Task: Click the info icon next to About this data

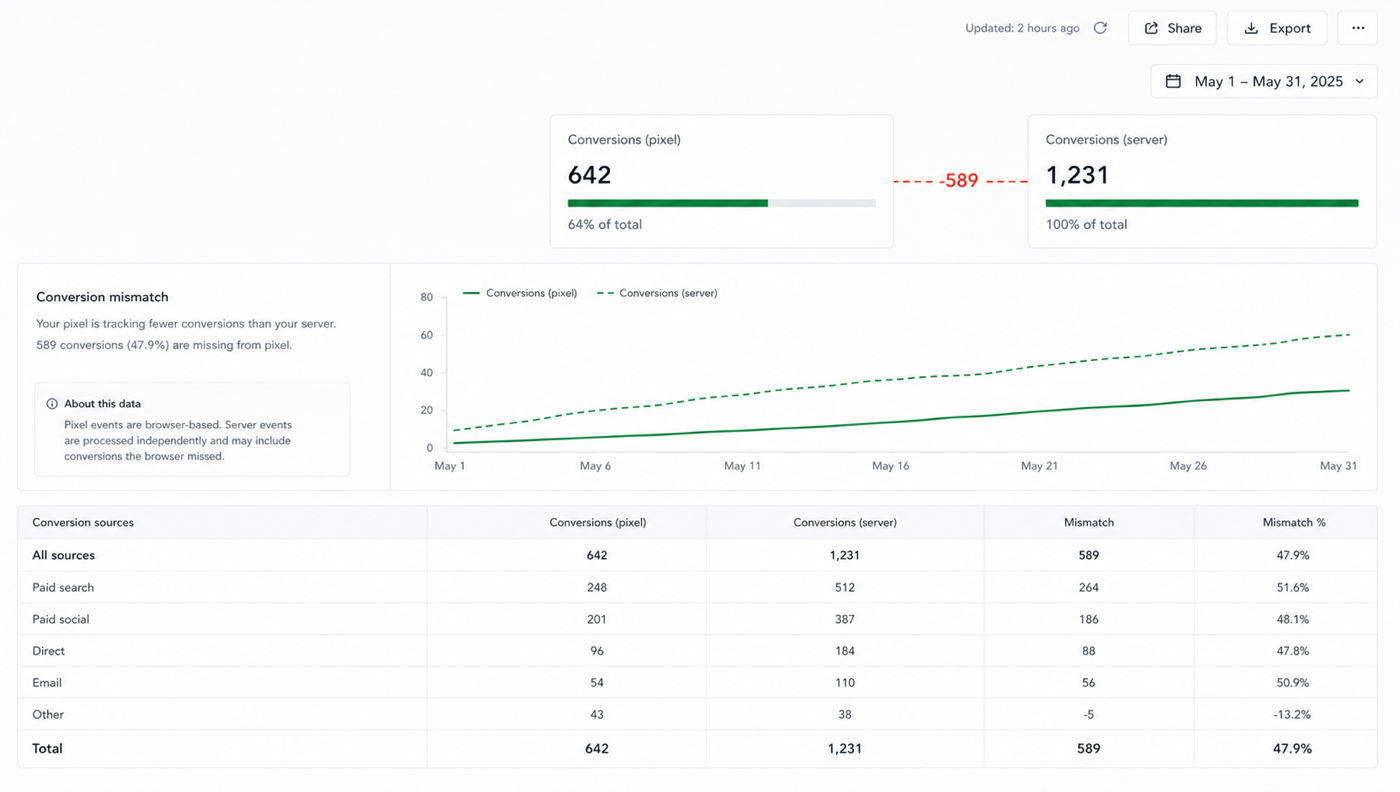Action: coord(52,404)
